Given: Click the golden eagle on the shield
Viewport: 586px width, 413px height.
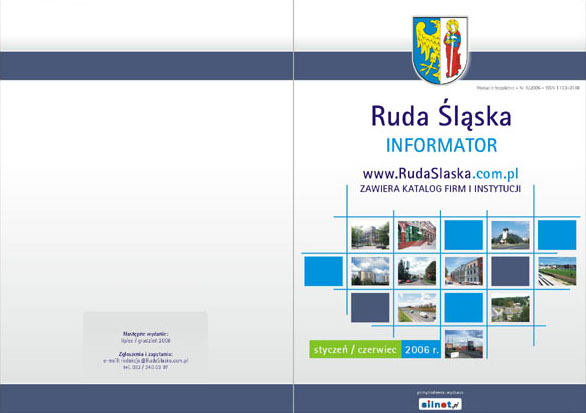Looking at the screenshot, I should pyautogui.click(x=428, y=47).
